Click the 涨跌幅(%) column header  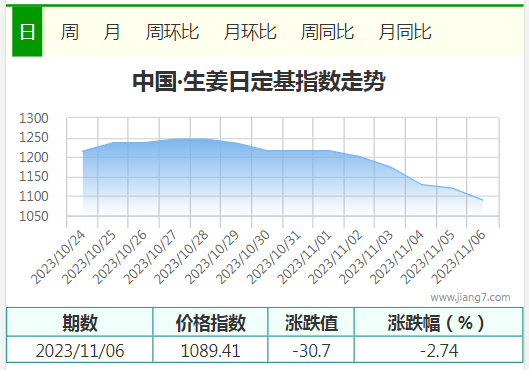439,322
